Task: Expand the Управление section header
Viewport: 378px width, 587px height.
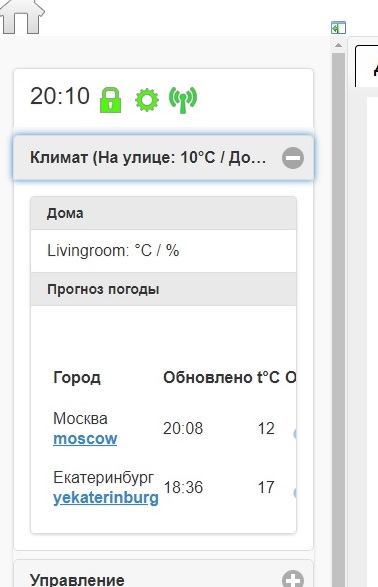Action: [163, 574]
